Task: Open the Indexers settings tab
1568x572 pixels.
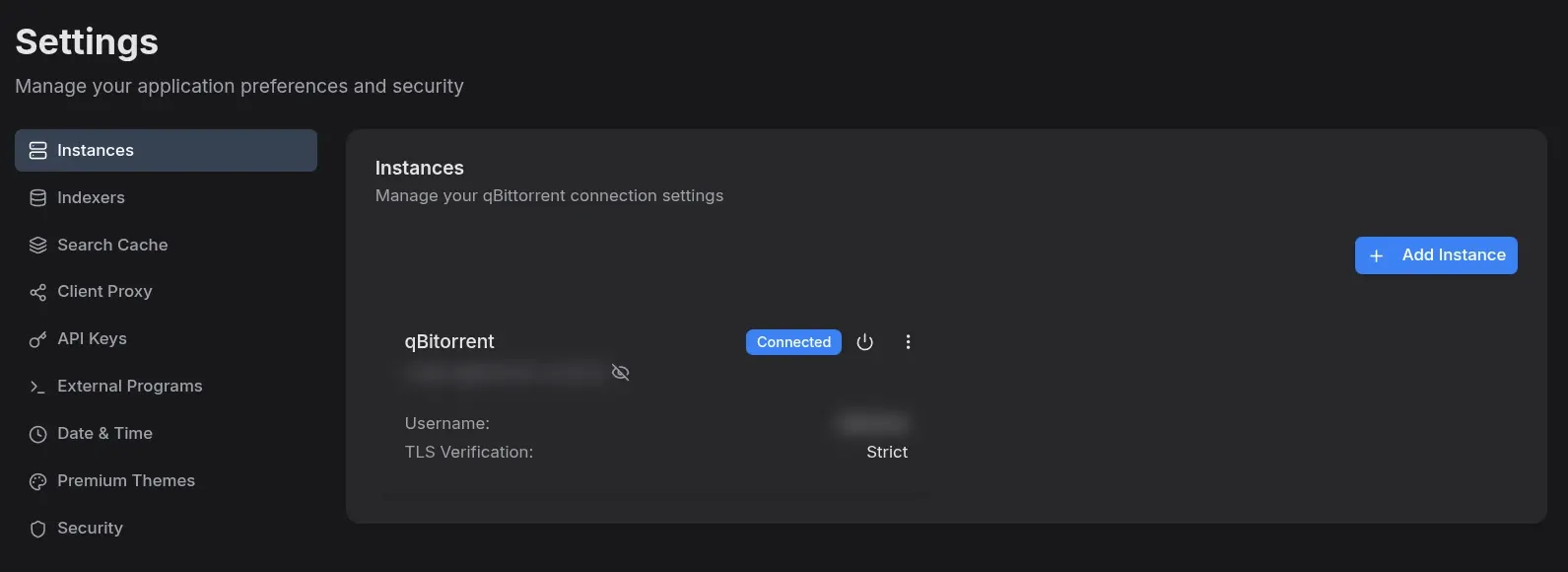Action: pyautogui.click(x=91, y=198)
